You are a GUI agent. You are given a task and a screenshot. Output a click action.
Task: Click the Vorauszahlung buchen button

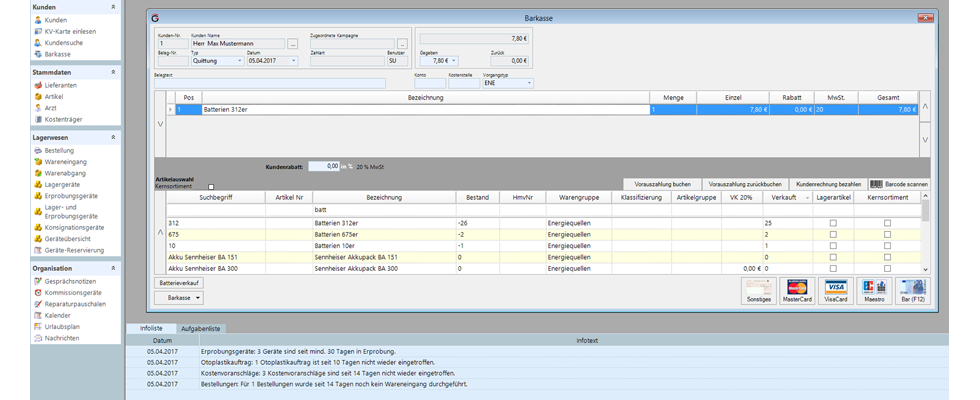662,184
